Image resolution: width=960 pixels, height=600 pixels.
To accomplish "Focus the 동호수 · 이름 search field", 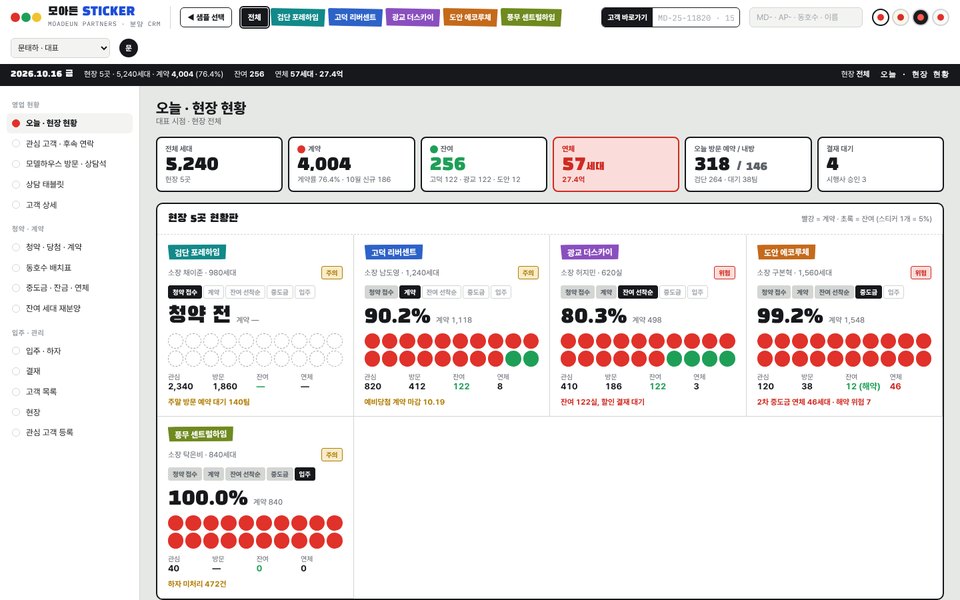I will (x=806, y=17).
